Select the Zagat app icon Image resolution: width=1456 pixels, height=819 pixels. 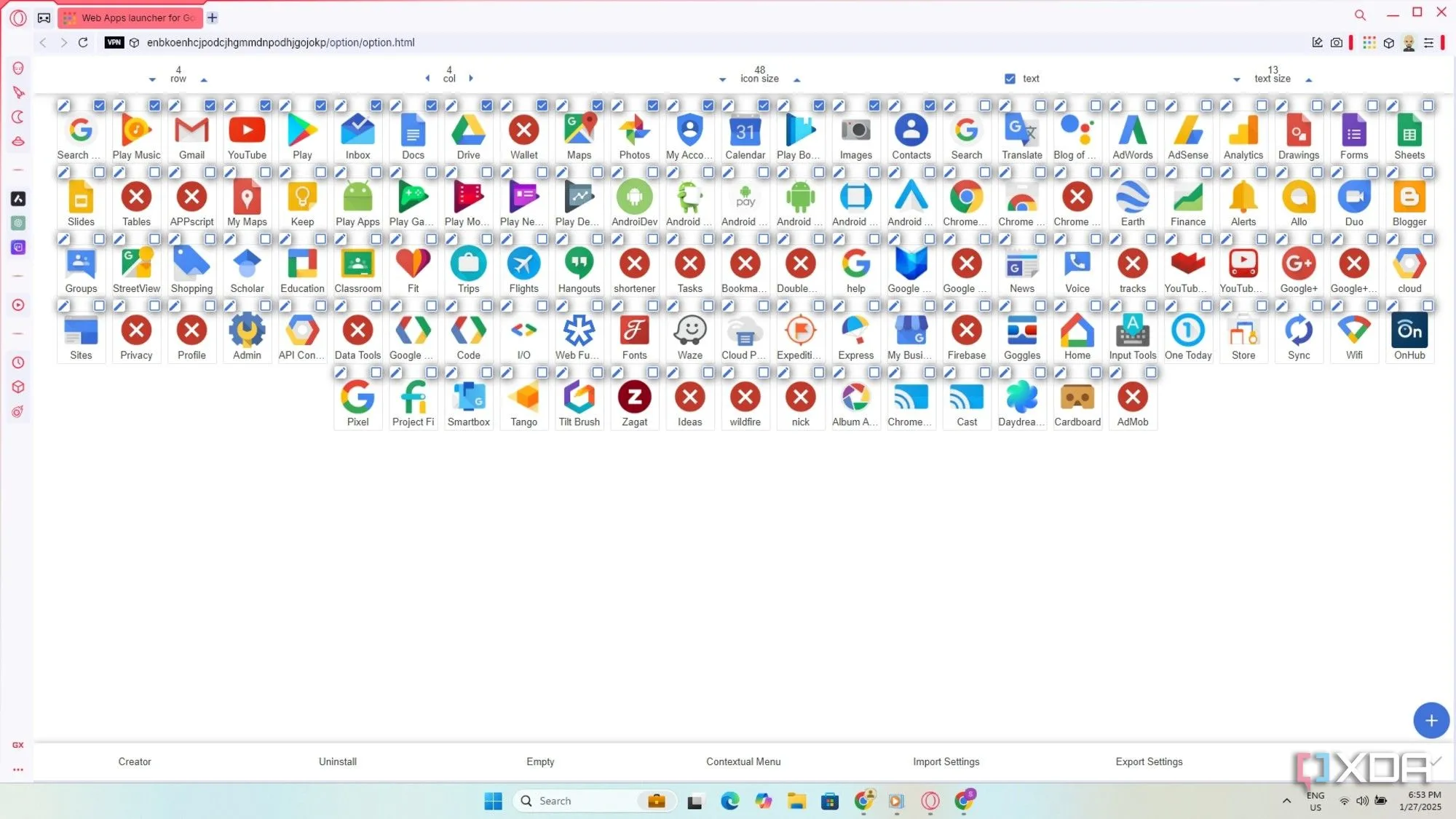click(x=634, y=397)
